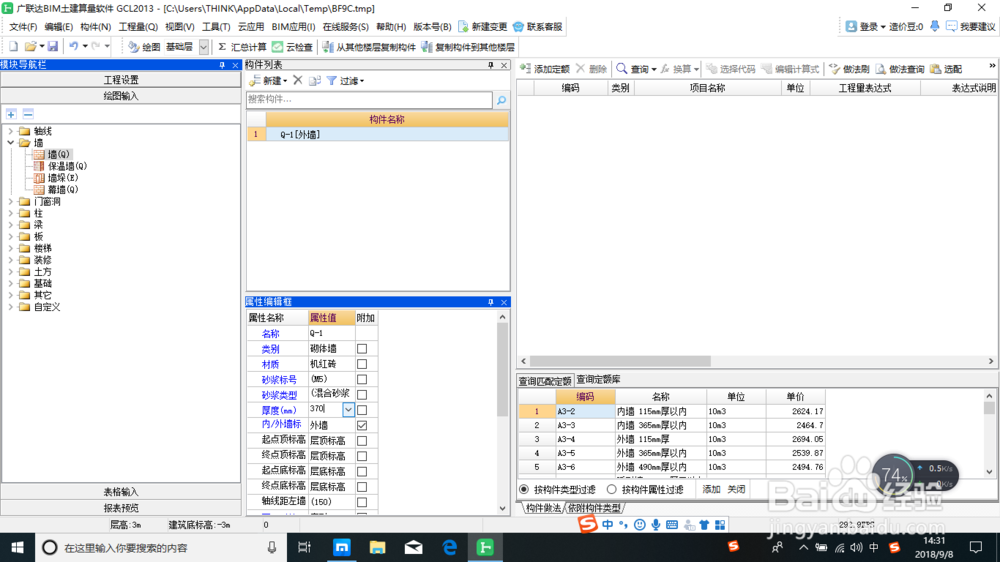Open the 帮助(H) menu
The image size is (1000, 562).
tap(391, 27)
